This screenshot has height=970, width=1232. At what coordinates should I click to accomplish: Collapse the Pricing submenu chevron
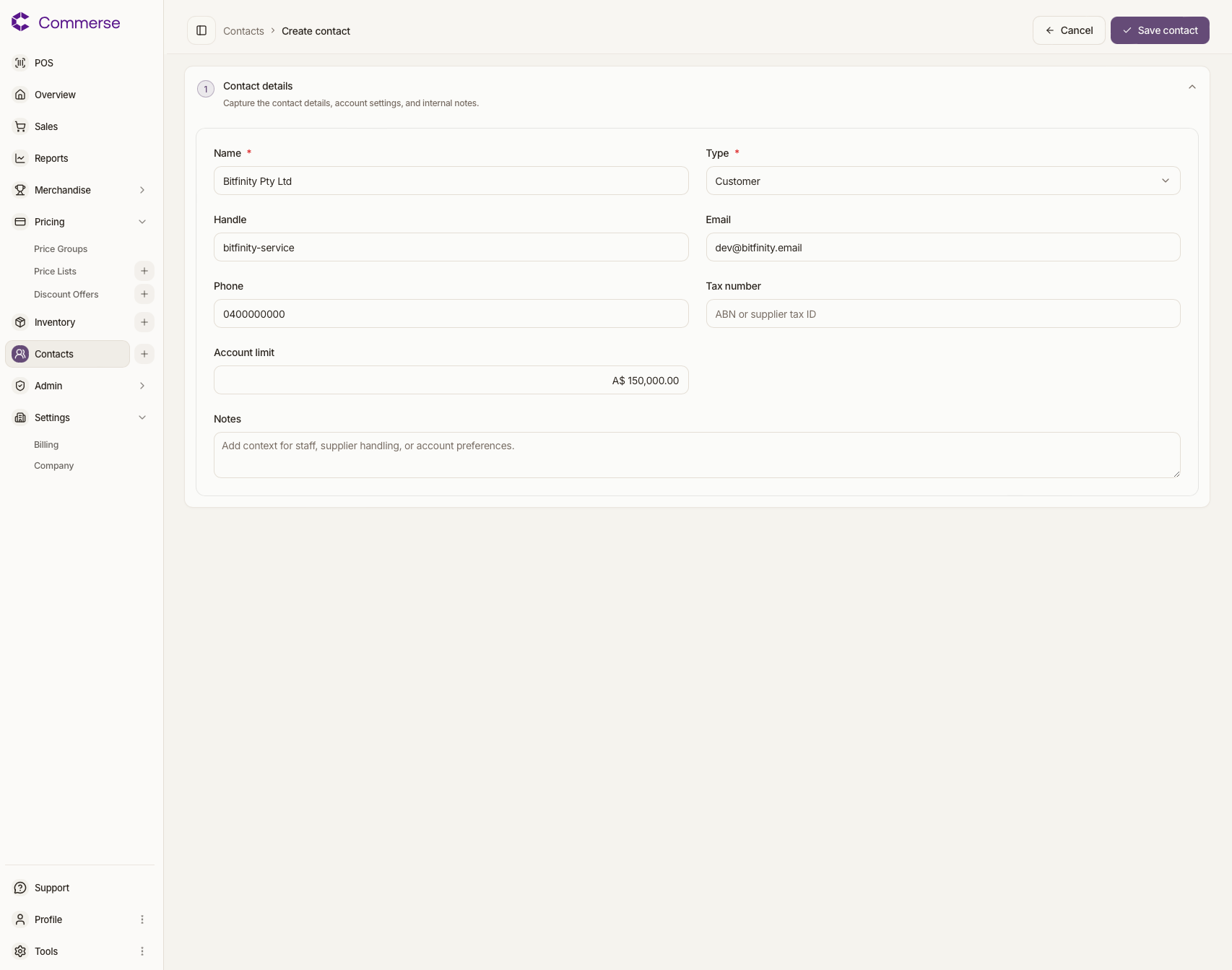pos(142,222)
